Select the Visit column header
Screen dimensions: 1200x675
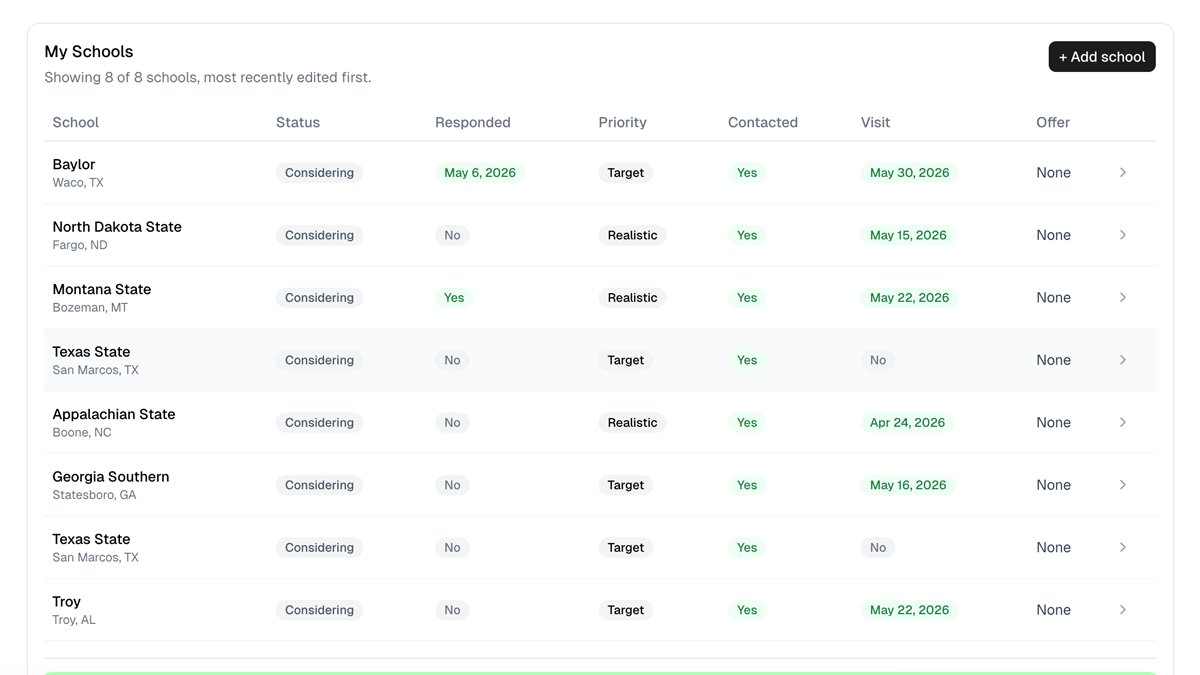click(x=875, y=122)
